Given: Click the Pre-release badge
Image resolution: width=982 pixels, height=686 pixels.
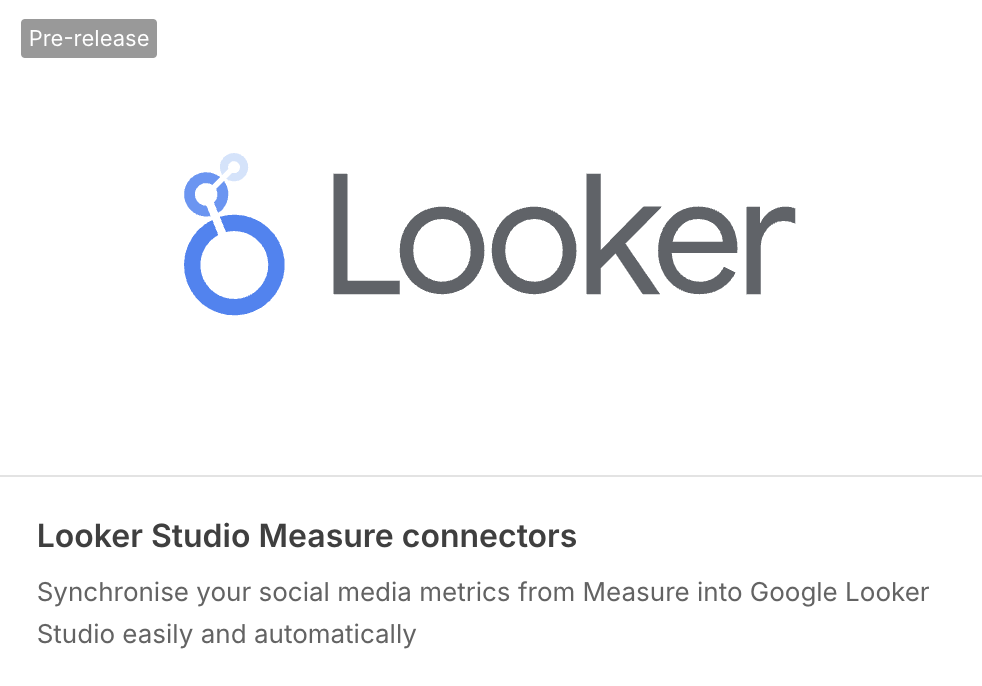Looking at the screenshot, I should click(89, 38).
